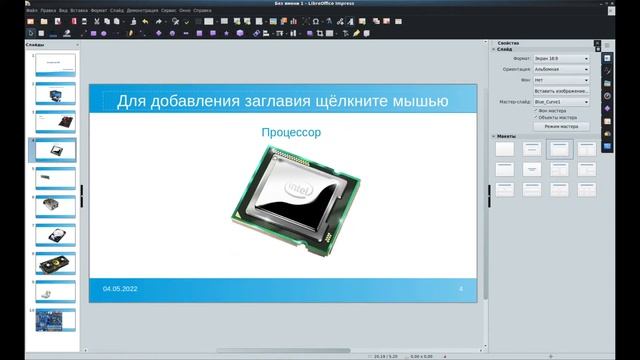The width and height of the screenshot is (640, 360).
Task: Click the Print icon
Action: coord(84,21)
